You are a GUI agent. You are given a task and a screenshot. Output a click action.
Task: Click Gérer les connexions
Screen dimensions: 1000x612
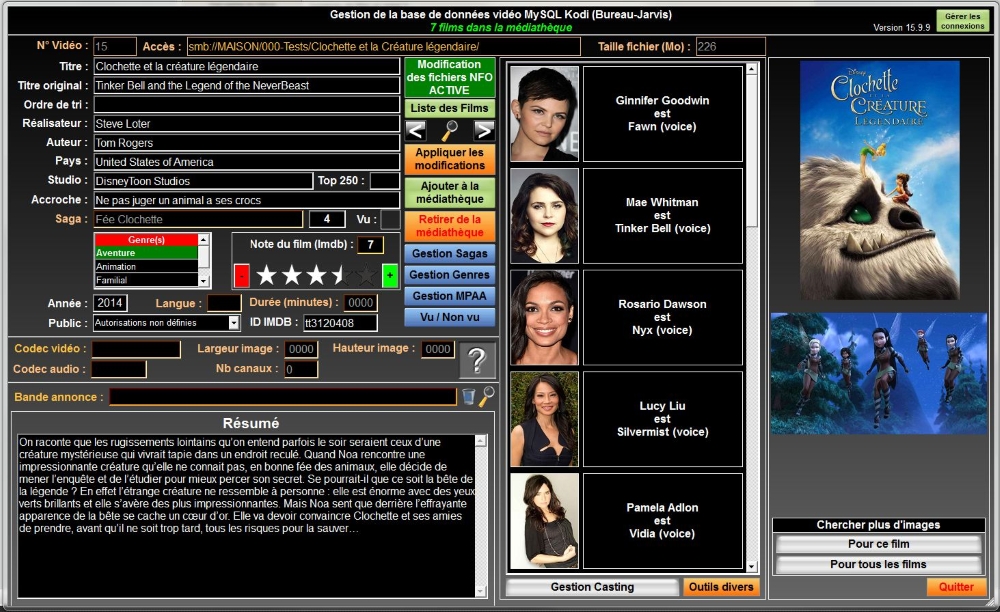(962, 21)
